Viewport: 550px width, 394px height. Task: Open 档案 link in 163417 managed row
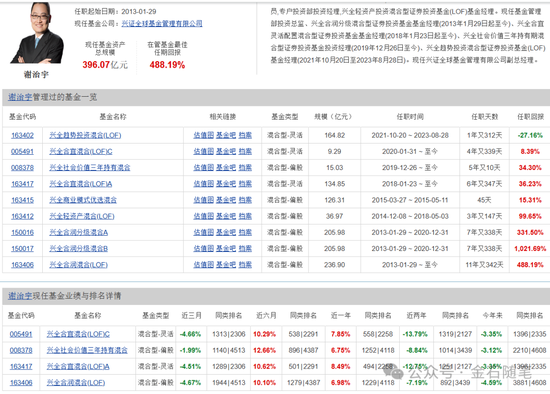[245, 184]
